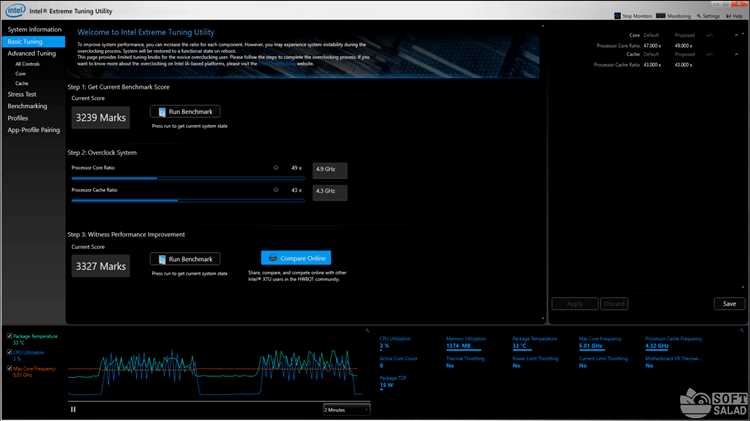This screenshot has height=421, width=750.
Task: Click wrench icon above the monitor tiles
Action: (x=742, y=331)
